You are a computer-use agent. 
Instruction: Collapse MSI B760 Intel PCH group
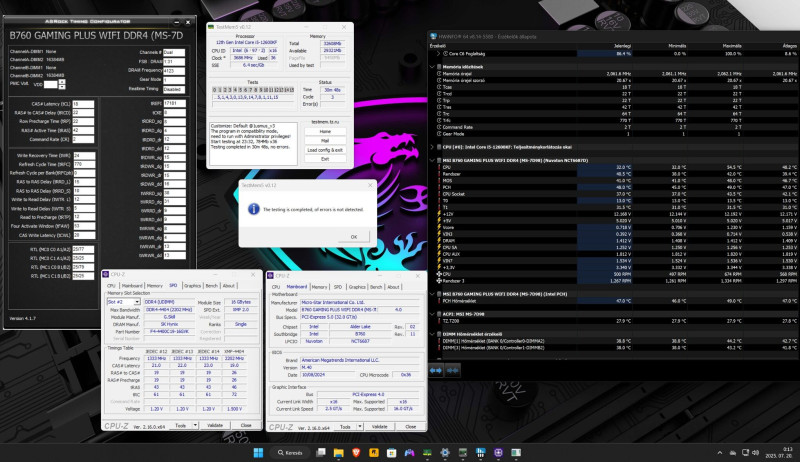[432, 294]
